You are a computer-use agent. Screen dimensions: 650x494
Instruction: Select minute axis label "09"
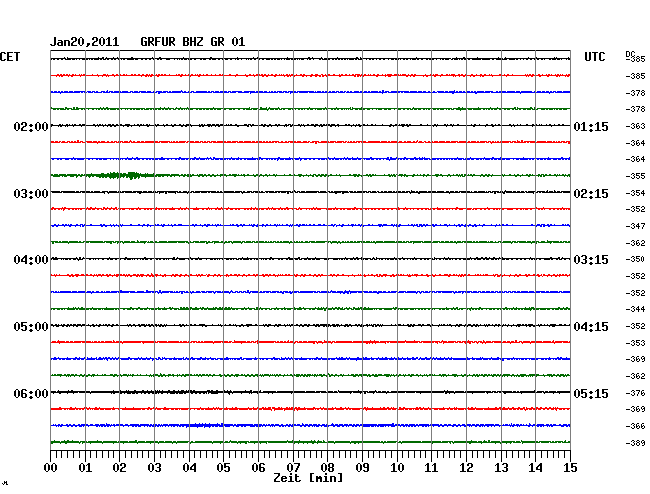point(362,467)
